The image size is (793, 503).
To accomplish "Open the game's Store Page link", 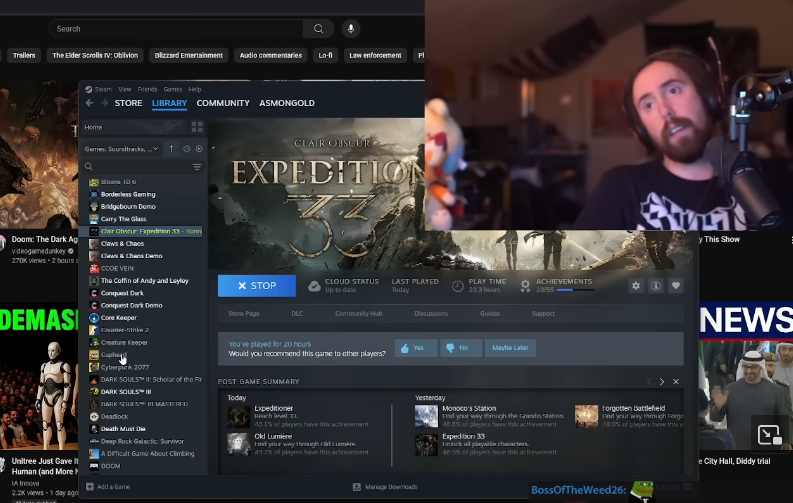I will (244, 313).
